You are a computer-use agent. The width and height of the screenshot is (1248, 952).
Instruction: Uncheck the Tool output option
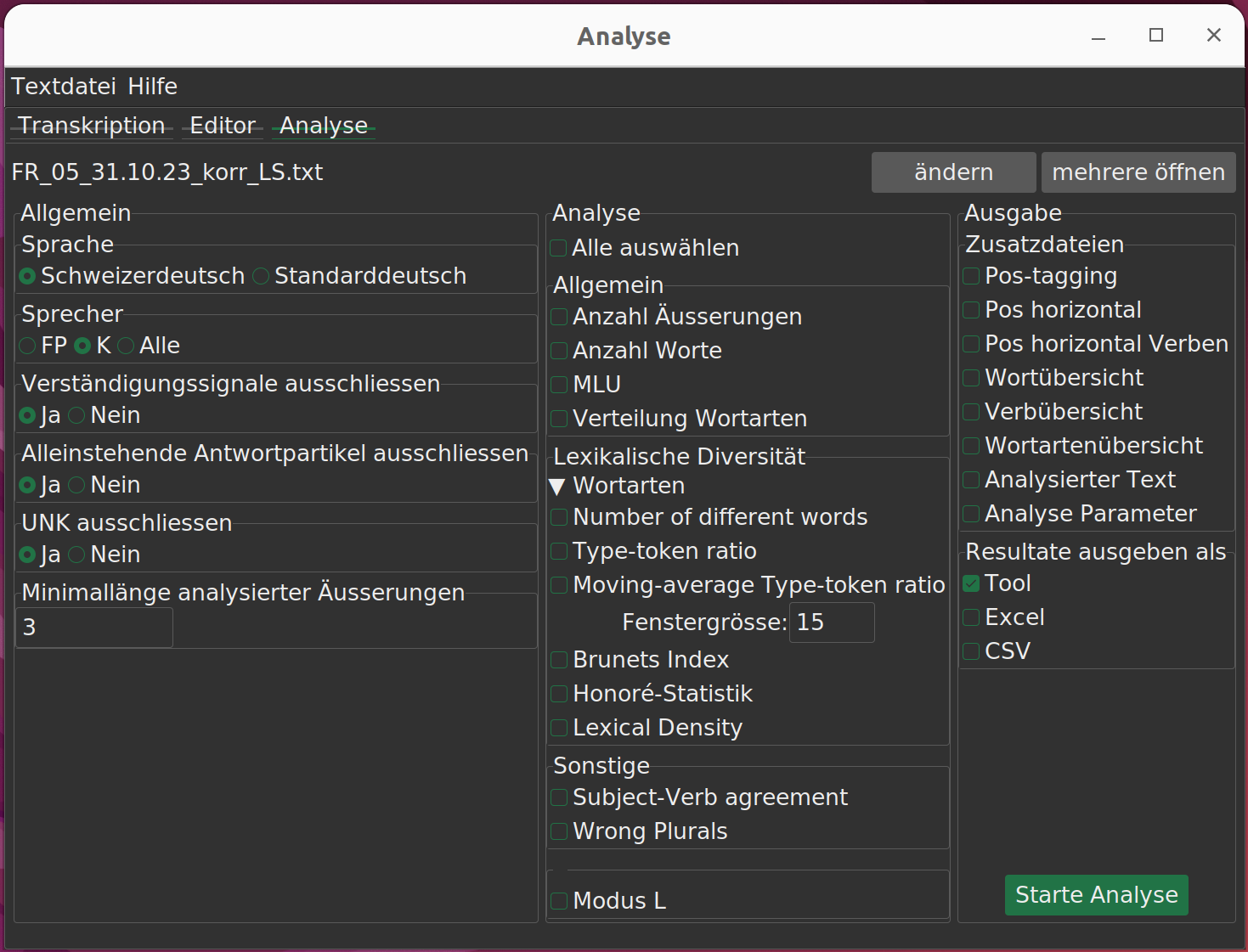[x=971, y=583]
